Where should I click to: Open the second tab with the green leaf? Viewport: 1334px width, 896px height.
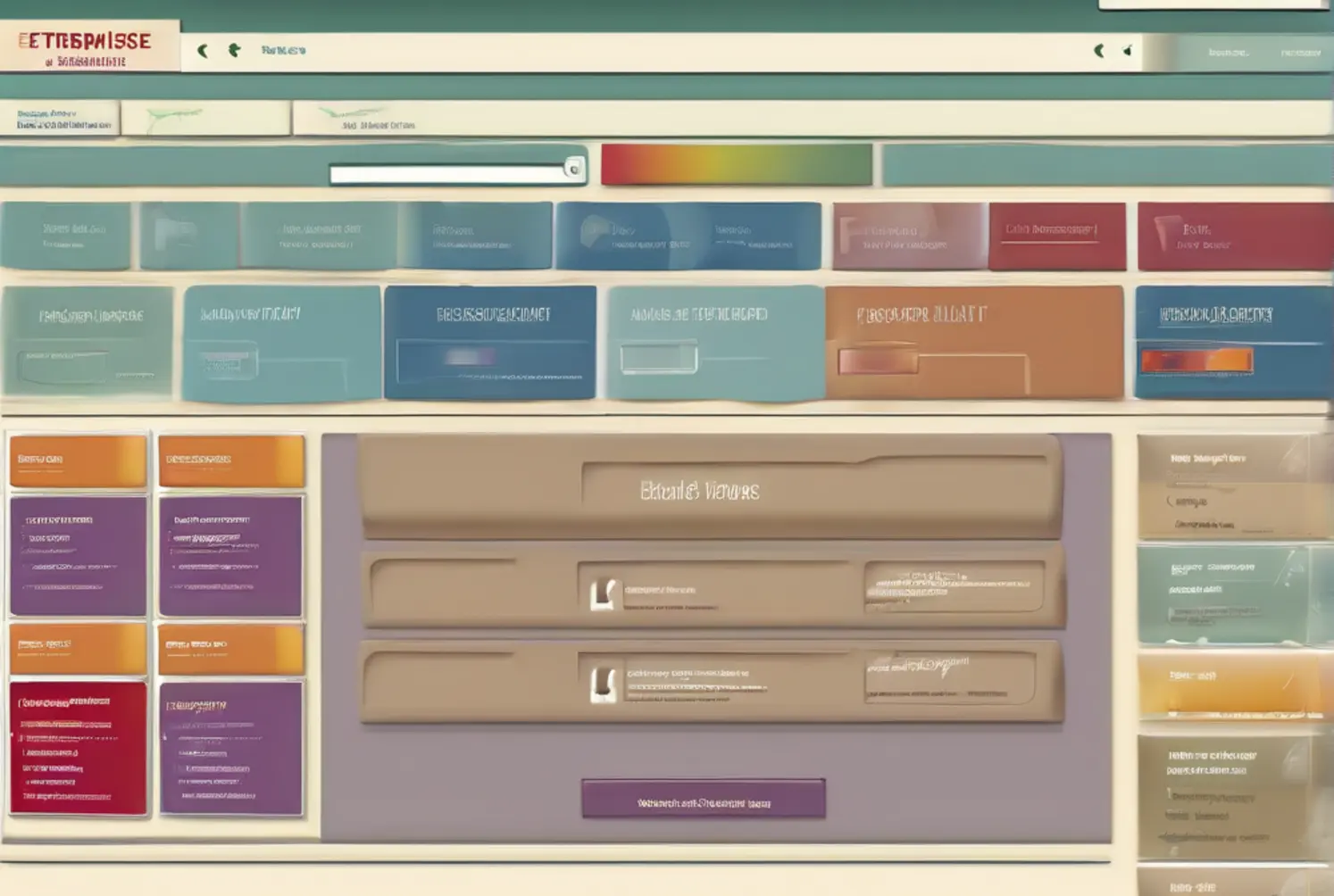(x=205, y=118)
